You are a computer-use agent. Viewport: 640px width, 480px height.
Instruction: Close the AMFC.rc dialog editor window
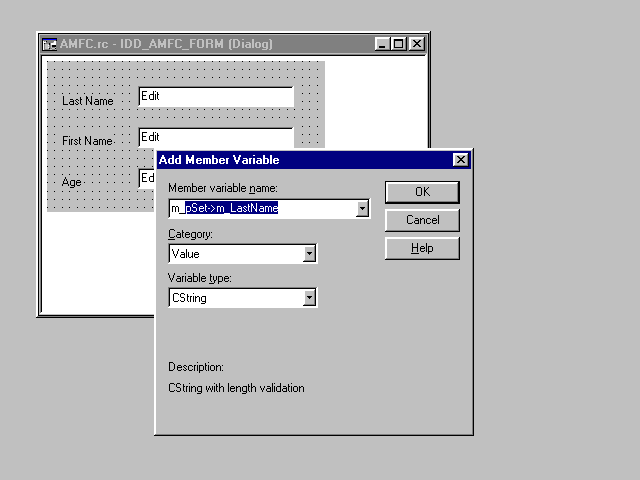coord(417,44)
